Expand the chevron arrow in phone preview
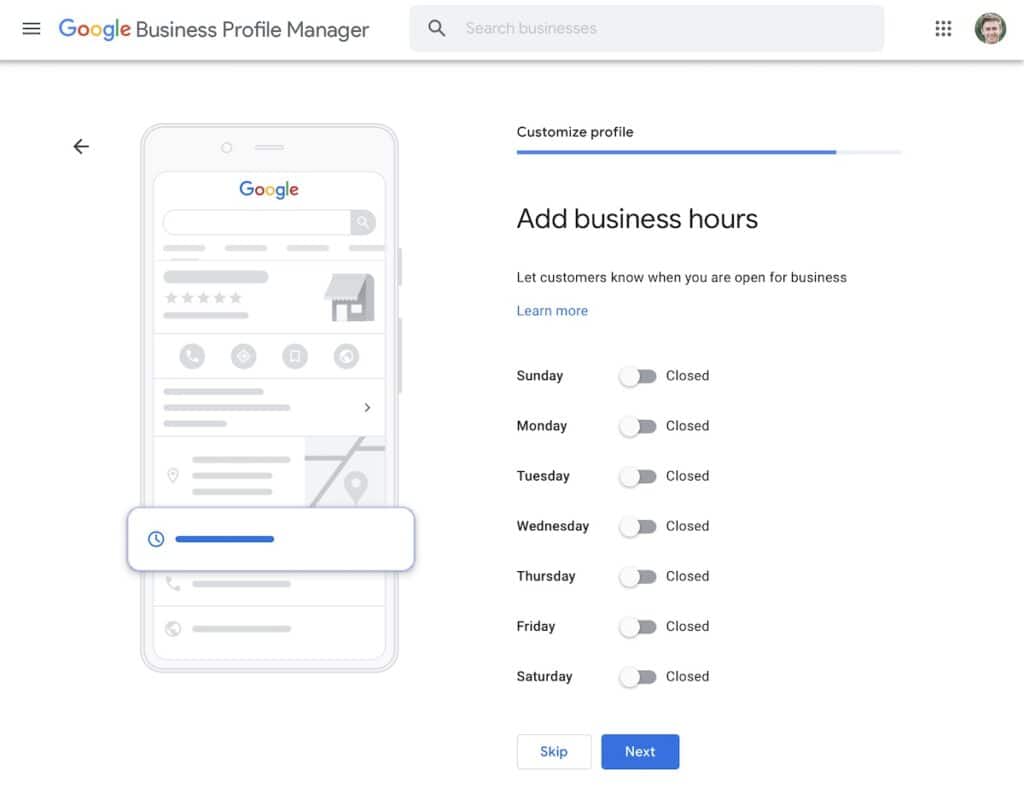1024x799 pixels. pos(367,408)
